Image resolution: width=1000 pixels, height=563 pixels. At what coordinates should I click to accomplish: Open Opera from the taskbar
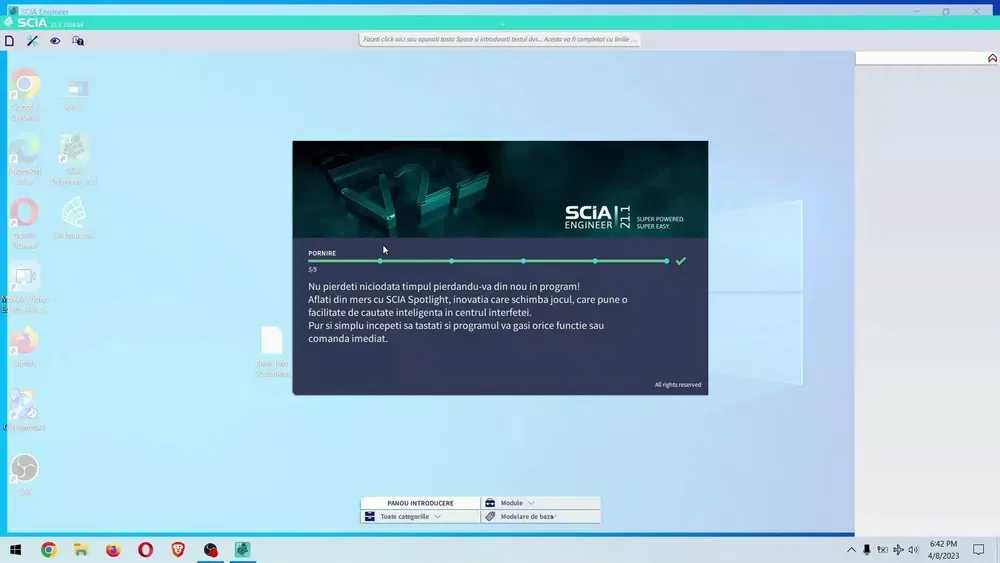(x=145, y=550)
